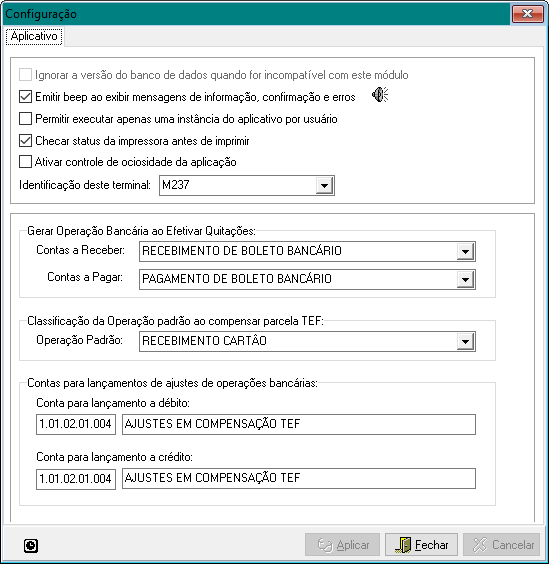
Task: Click crédito account code field
Action: coord(76,479)
